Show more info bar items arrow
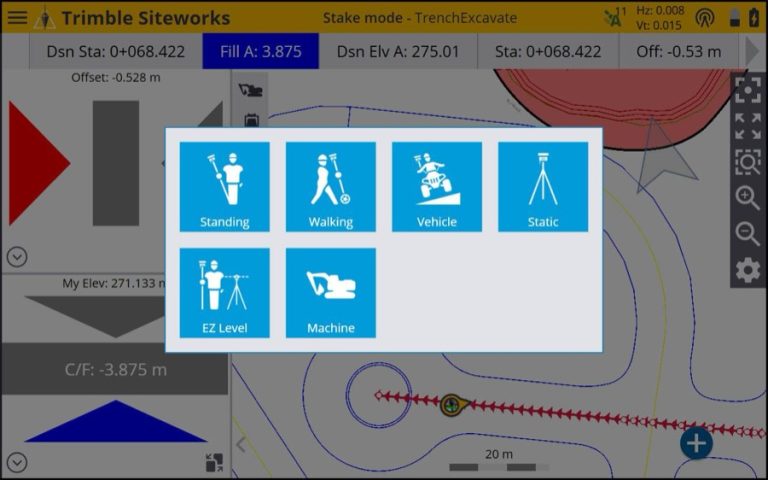Image resolution: width=768 pixels, height=480 pixels. (752, 51)
